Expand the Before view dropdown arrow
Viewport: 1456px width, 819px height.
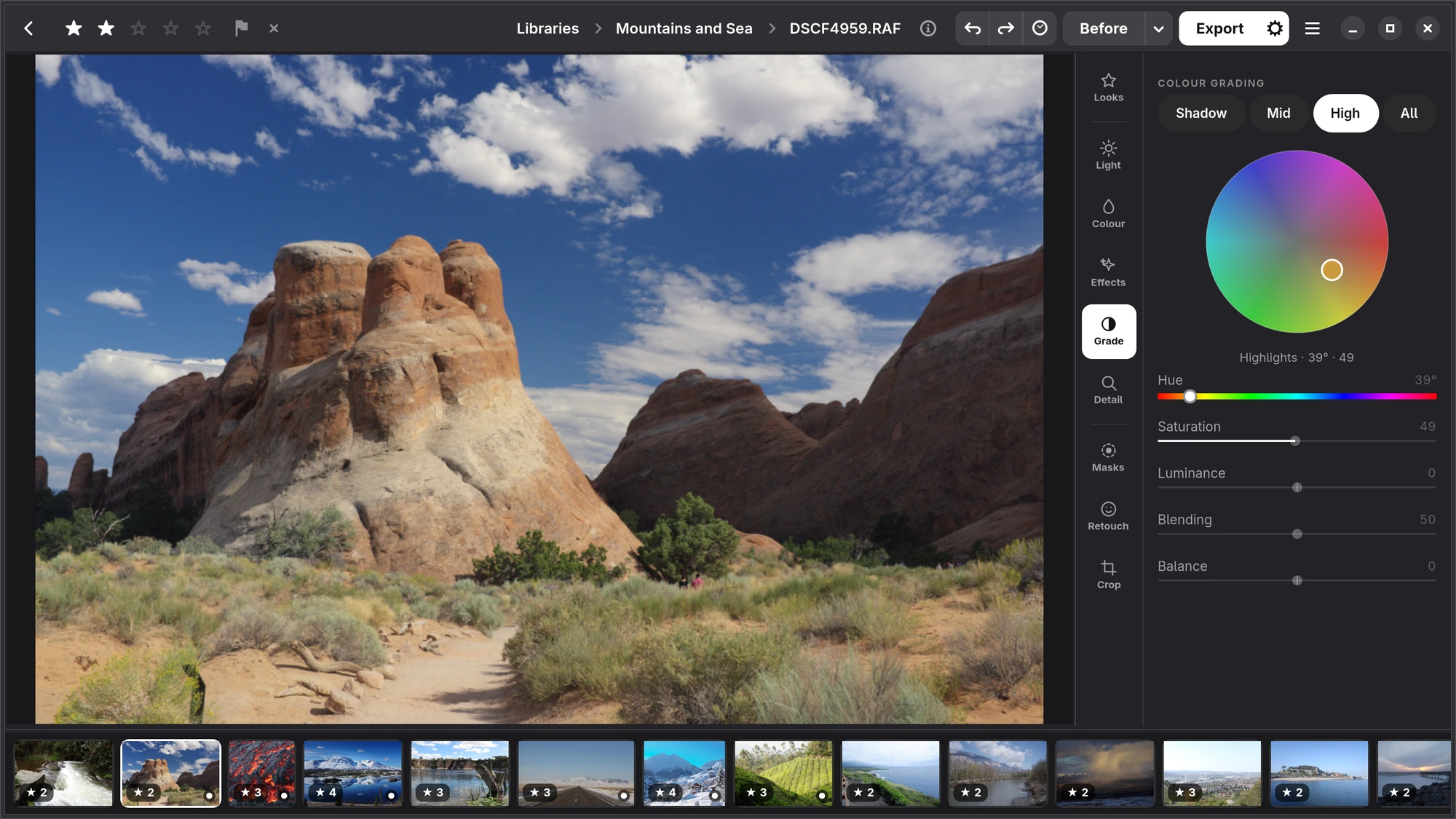tap(1158, 28)
